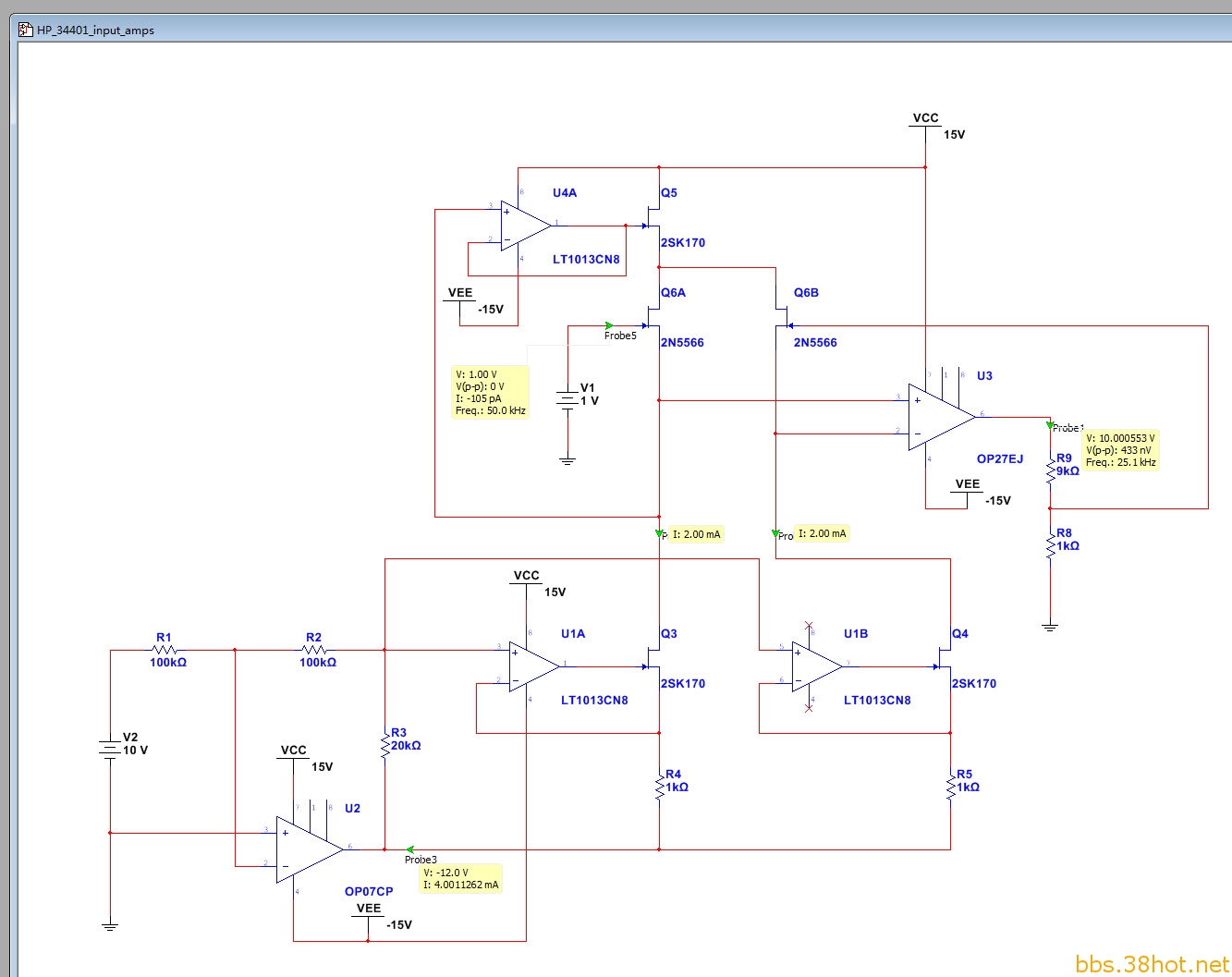Click the -15V label beside U3's VEE
Image resolution: width=1232 pixels, height=977 pixels.
tap(998, 500)
